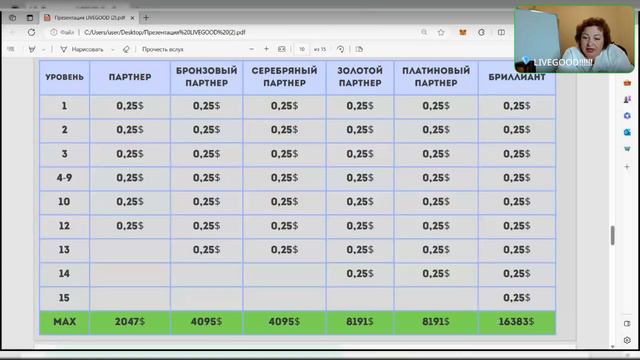Click the level 15 row label

[x=64, y=298]
